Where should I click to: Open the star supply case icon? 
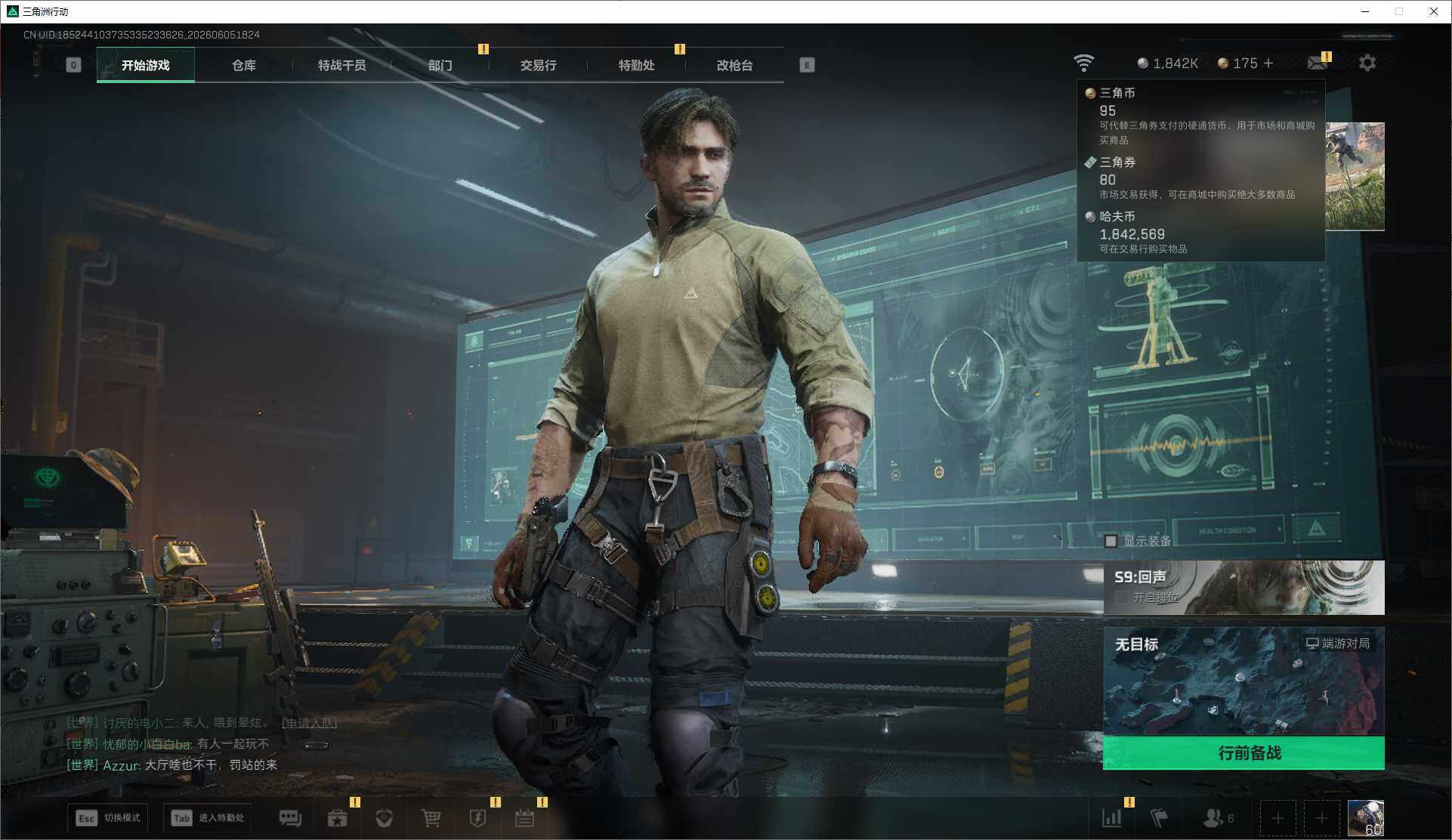(x=337, y=818)
